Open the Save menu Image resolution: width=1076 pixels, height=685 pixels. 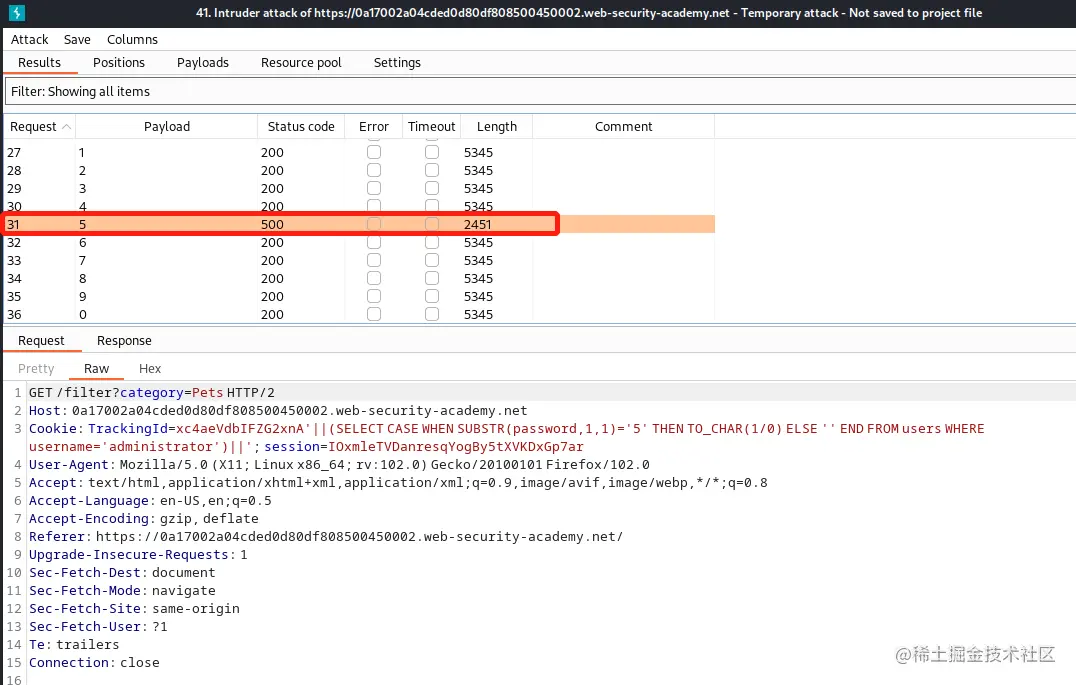pyautogui.click(x=77, y=39)
